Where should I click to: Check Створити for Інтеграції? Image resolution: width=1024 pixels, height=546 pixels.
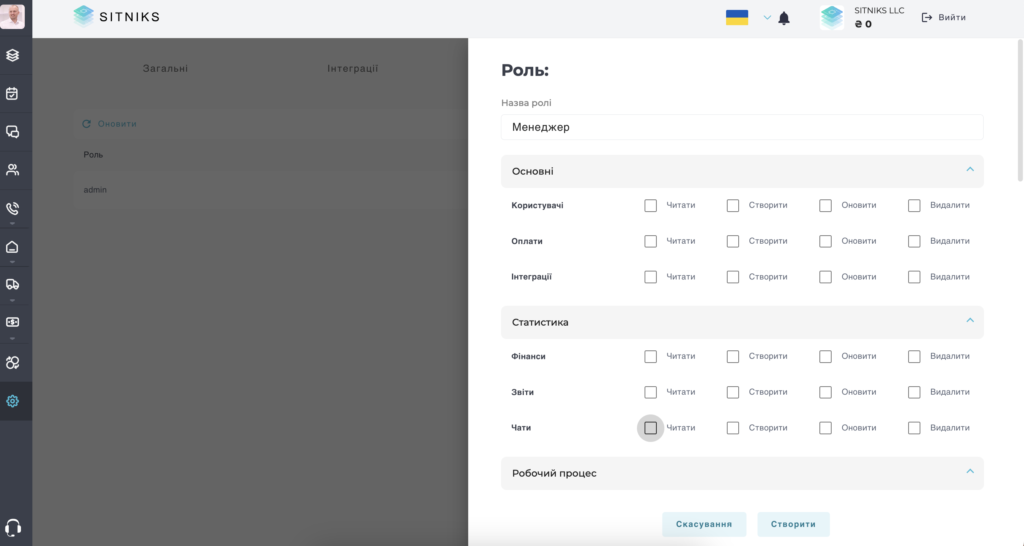pos(733,277)
